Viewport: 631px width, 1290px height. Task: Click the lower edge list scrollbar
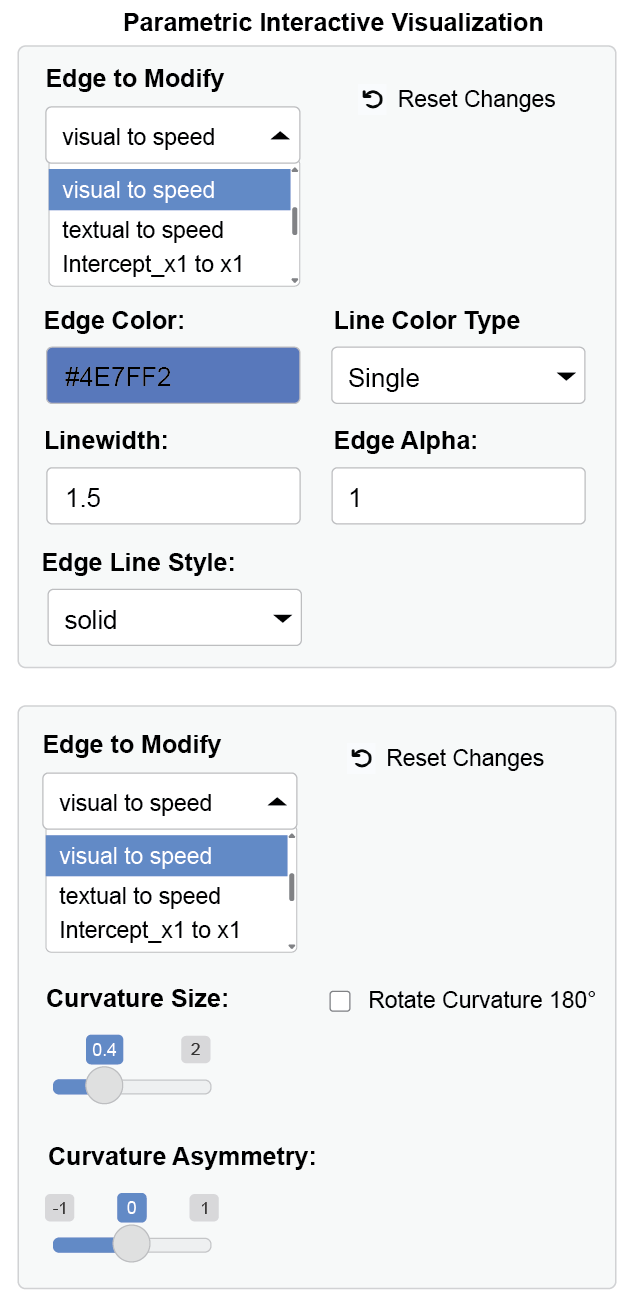292,886
